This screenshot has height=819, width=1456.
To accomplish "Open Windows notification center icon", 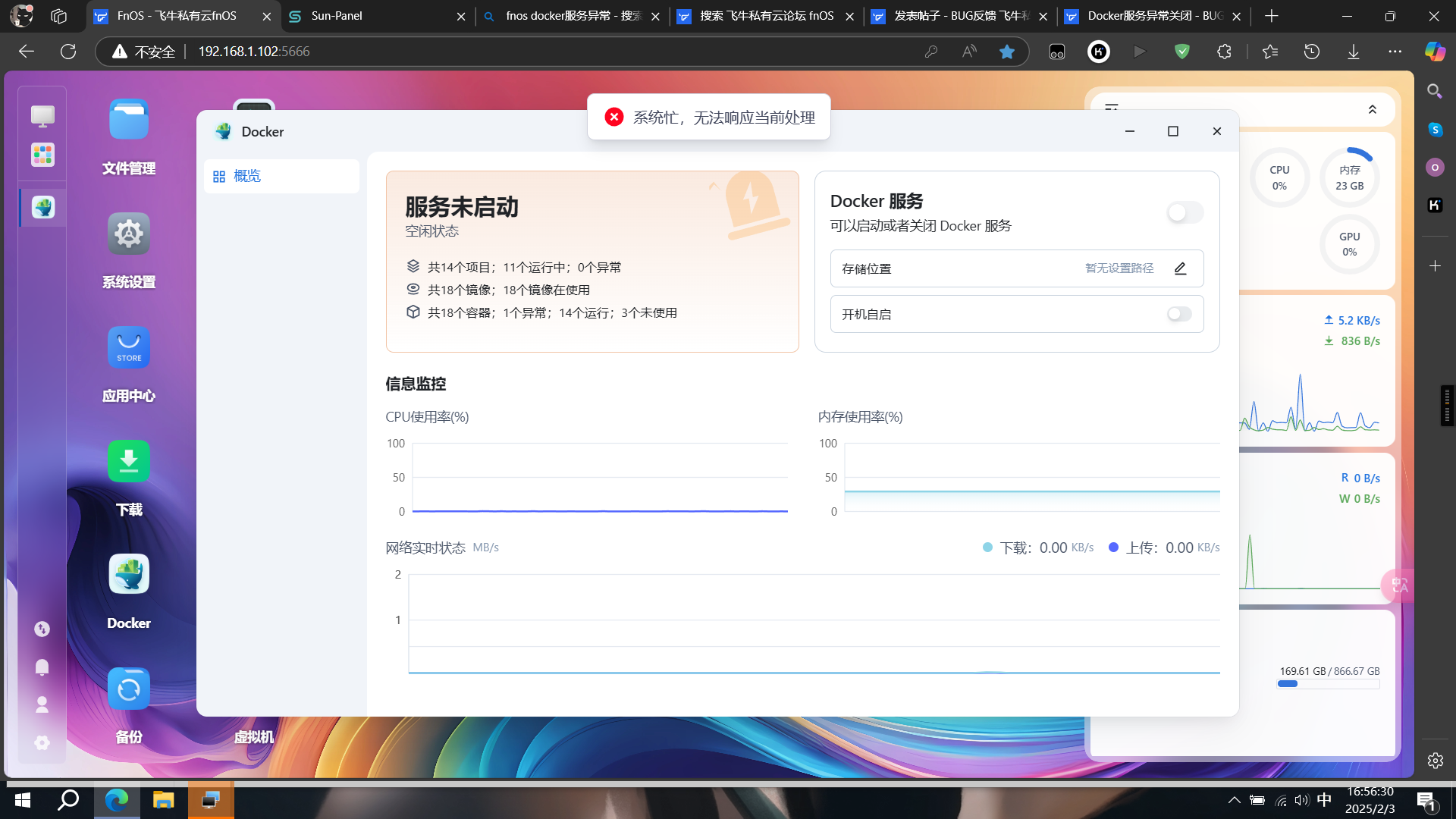I will (1426, 800).
